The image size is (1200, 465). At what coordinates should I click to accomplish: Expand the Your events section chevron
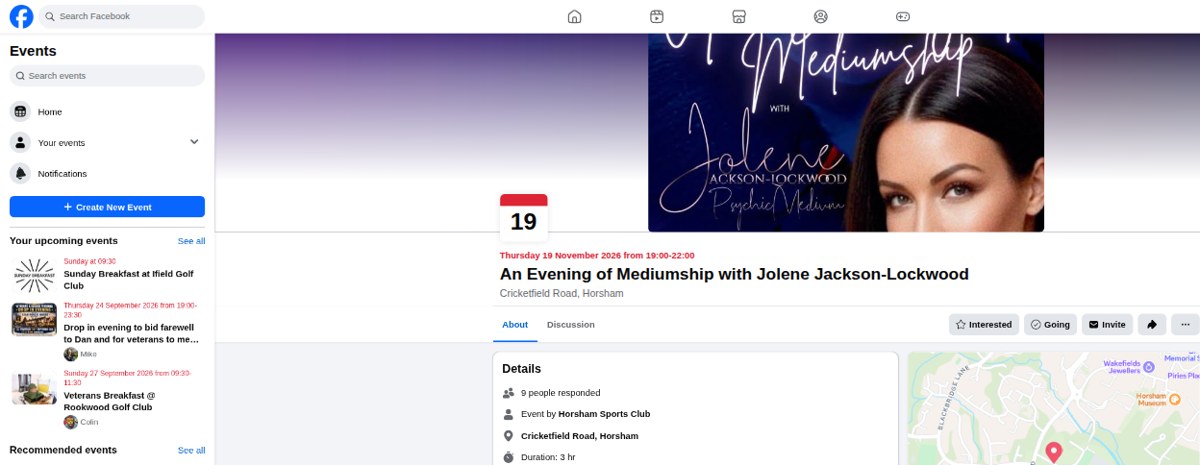coord(194,142)
